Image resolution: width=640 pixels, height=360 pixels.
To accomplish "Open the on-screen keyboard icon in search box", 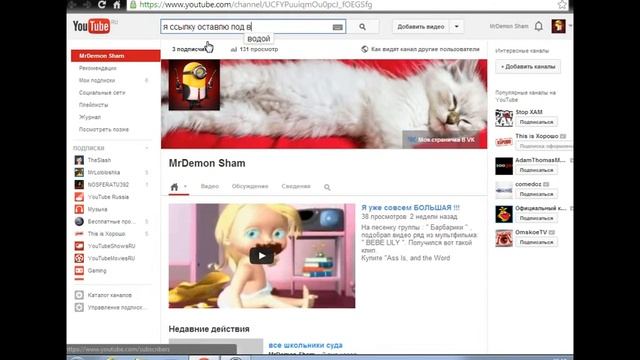I will (x=338, y=27).
